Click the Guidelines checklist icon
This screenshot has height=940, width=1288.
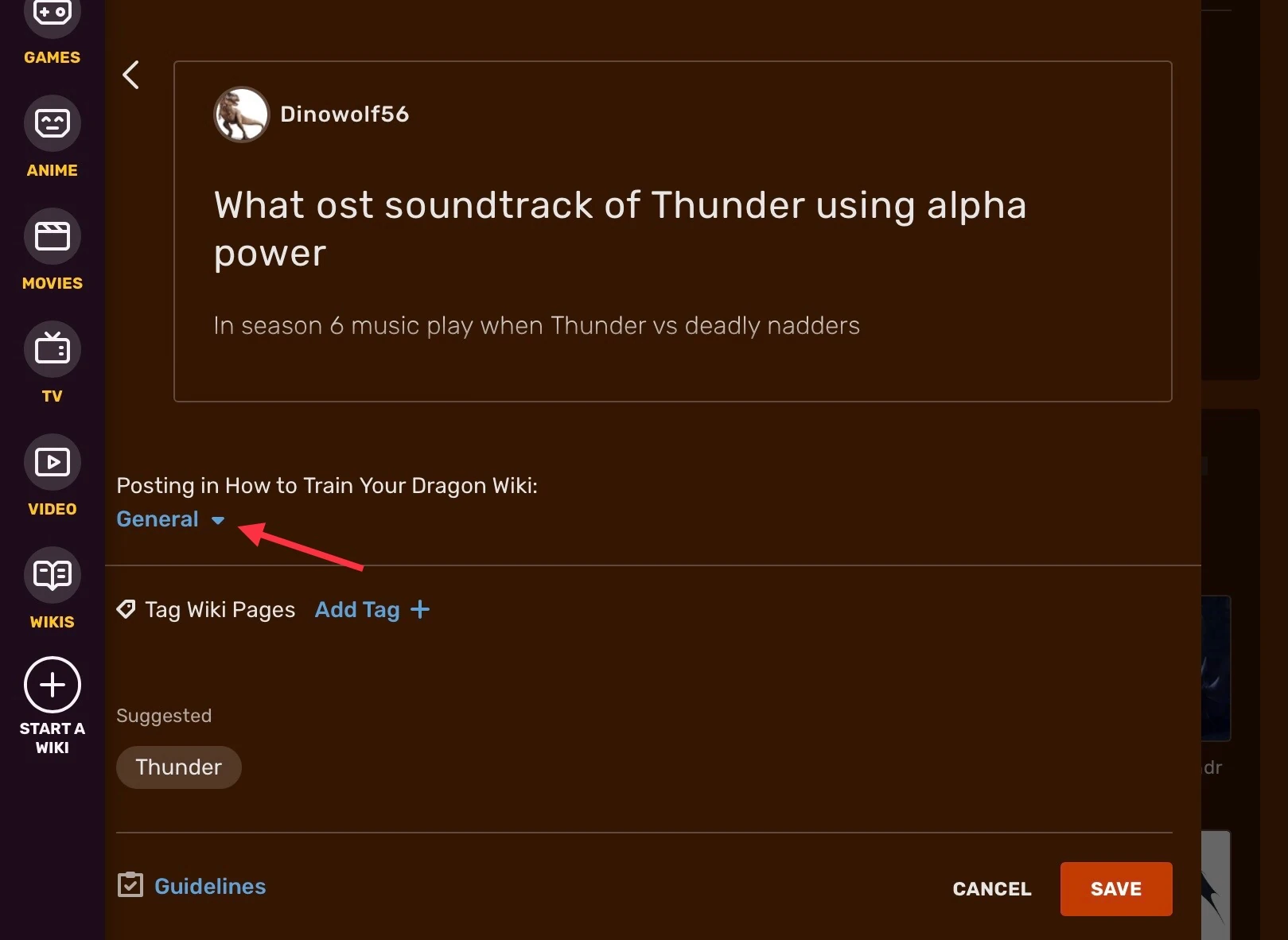point(130,884)
